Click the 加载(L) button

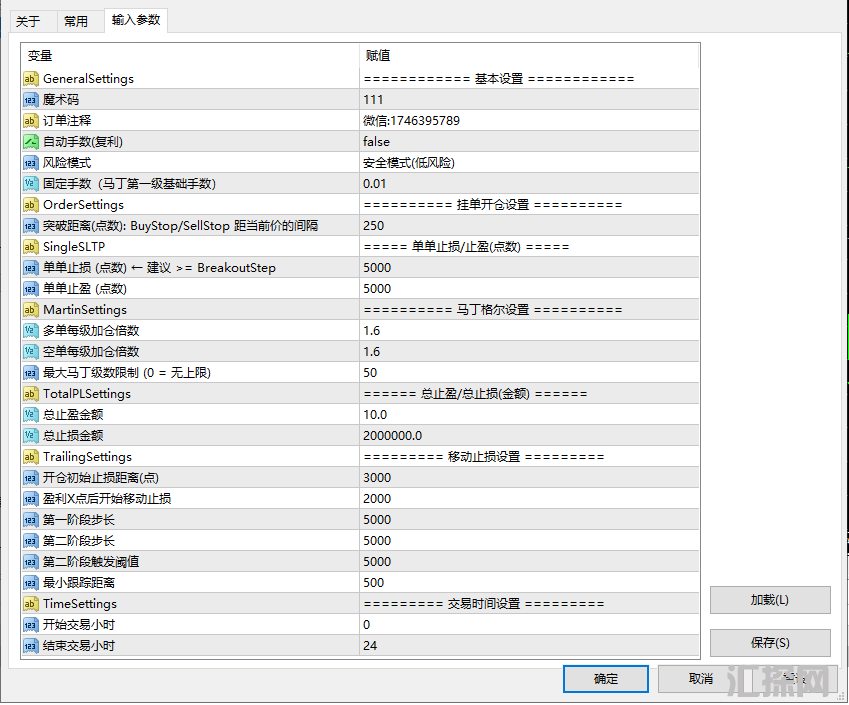click(769, 599)
